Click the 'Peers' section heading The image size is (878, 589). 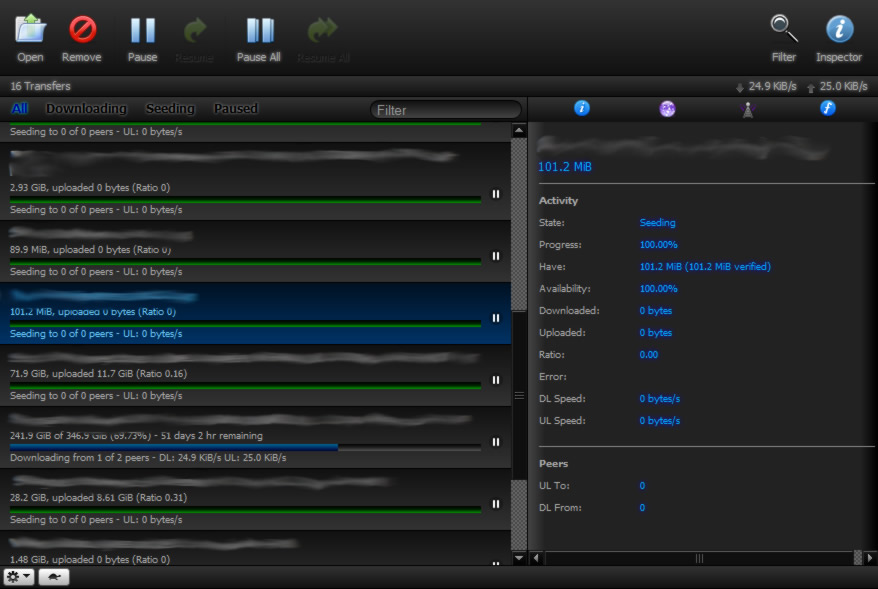tap(553, 464)
